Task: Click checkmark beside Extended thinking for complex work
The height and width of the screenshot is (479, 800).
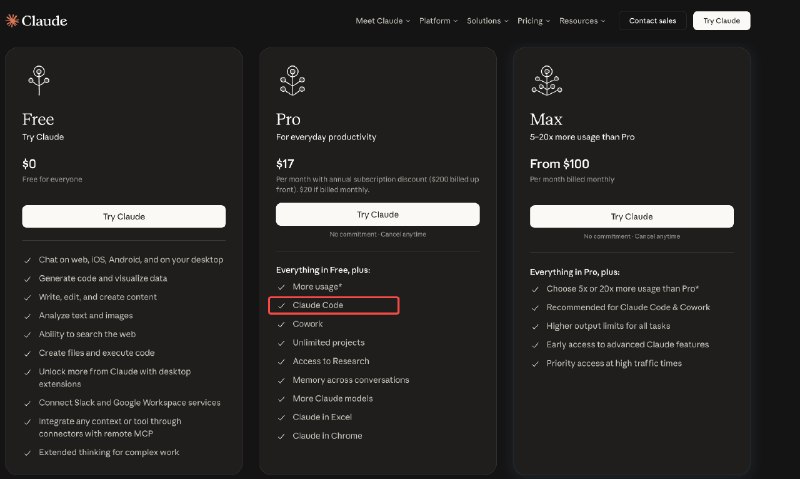Action: (x=28, y=453)
